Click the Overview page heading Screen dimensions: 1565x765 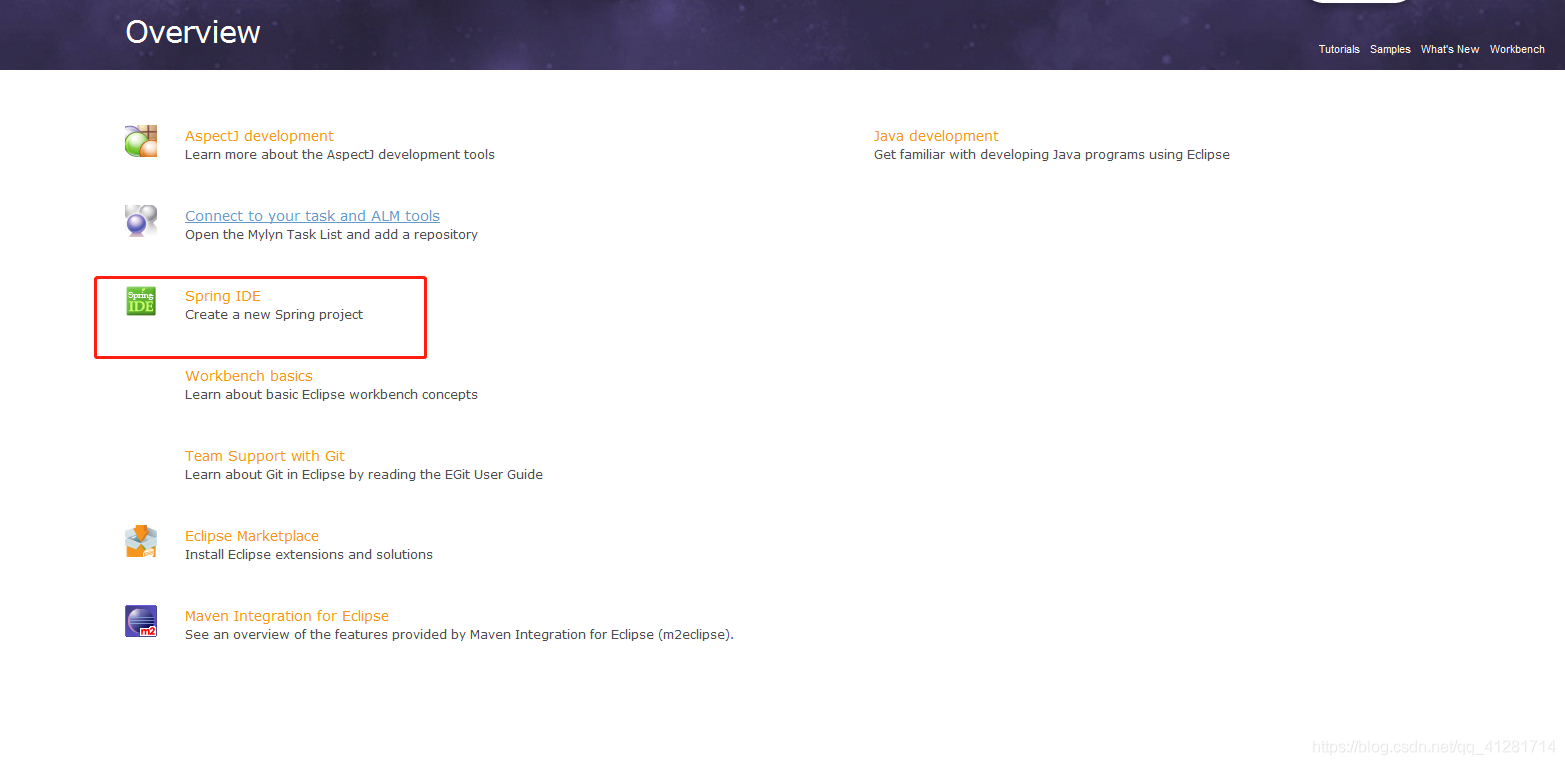193,32
